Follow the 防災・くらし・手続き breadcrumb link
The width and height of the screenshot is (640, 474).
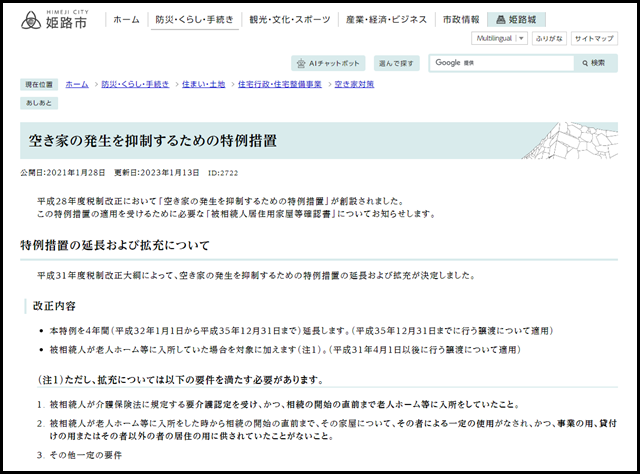pyautogui.click(x=135, y=84)
